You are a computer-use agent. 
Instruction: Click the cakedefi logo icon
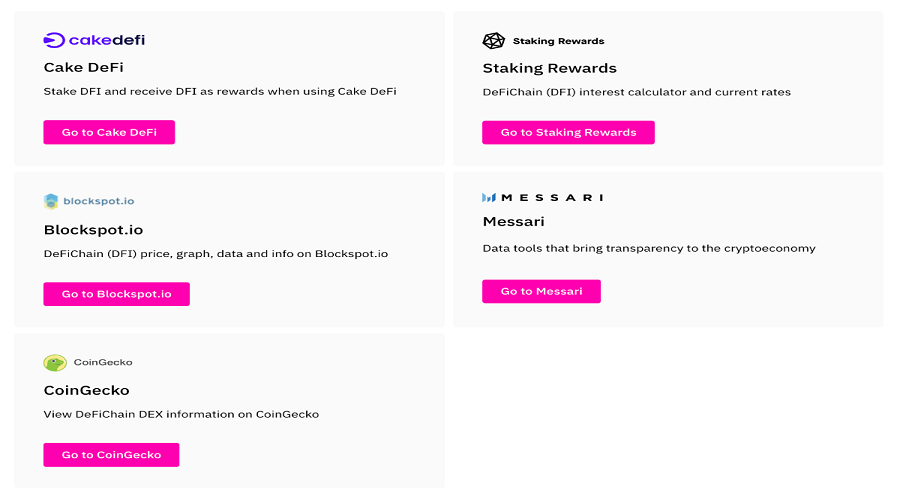(54, 40)
